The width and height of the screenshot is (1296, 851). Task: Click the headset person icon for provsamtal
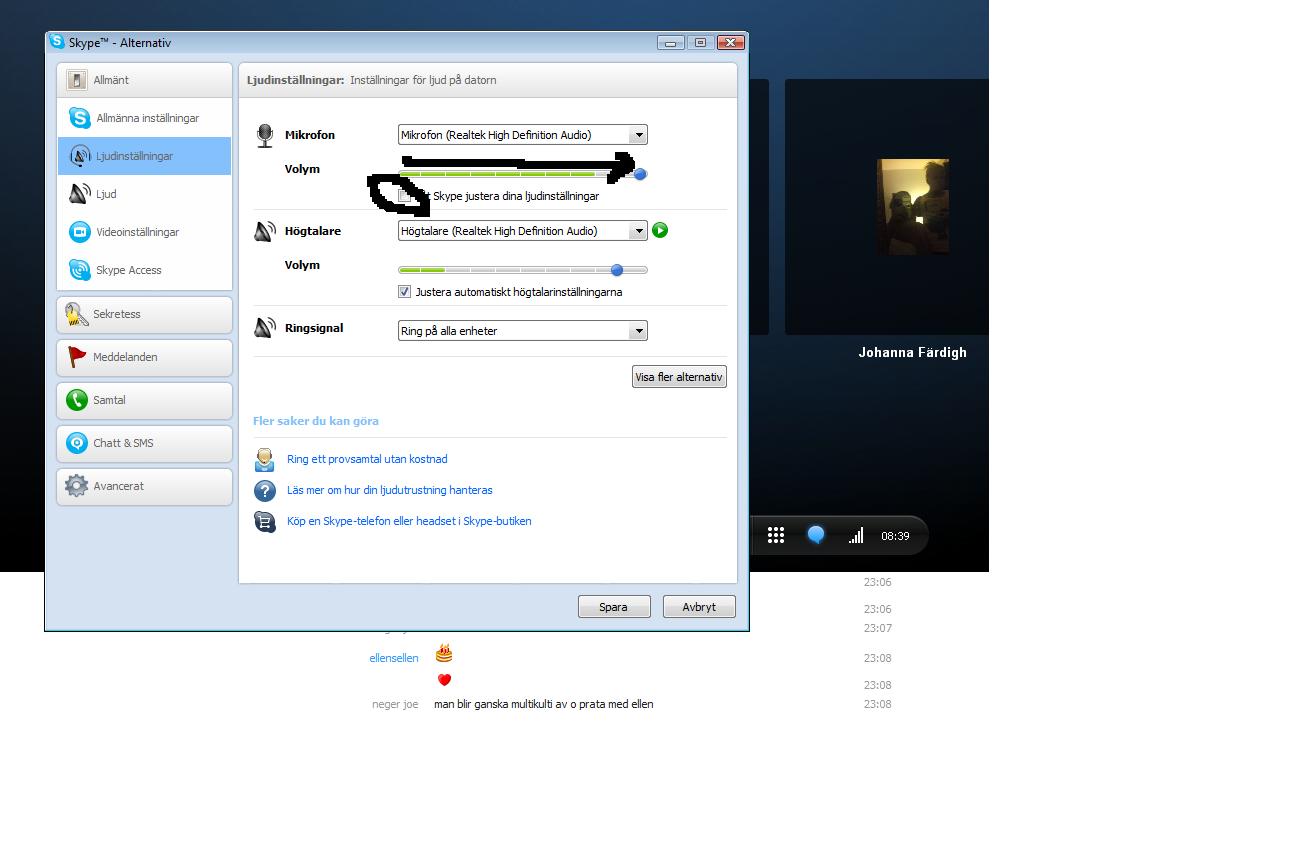pos(265,460)
